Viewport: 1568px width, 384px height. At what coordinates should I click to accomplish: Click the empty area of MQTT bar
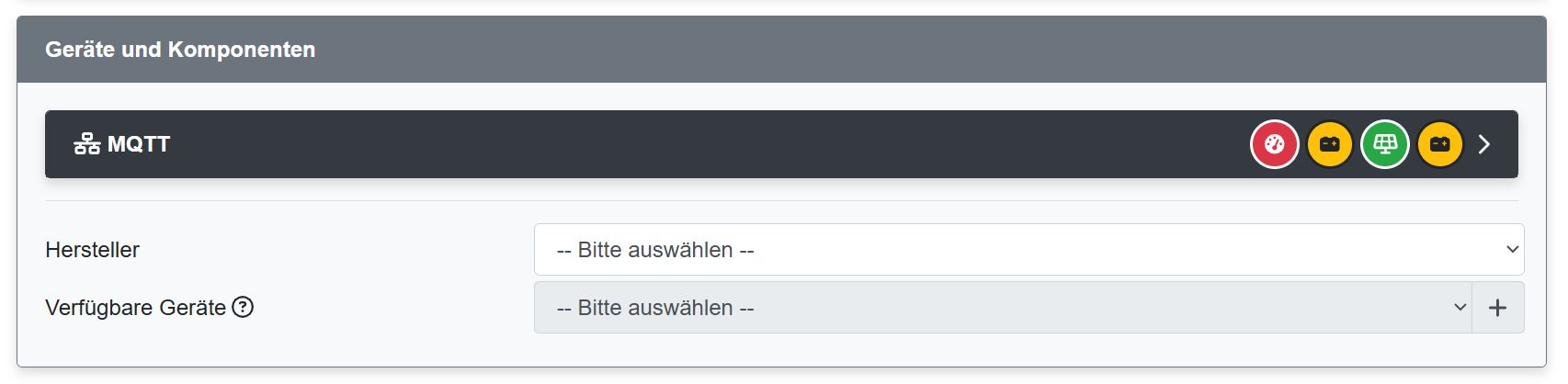pos(689,144)
